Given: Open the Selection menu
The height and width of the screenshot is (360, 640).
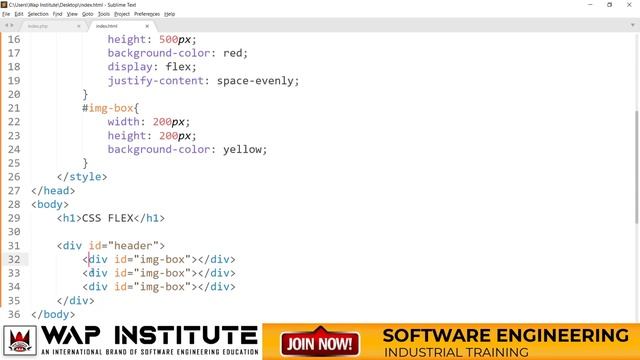Looking at the screenshot, I should [x=38, y=14].
